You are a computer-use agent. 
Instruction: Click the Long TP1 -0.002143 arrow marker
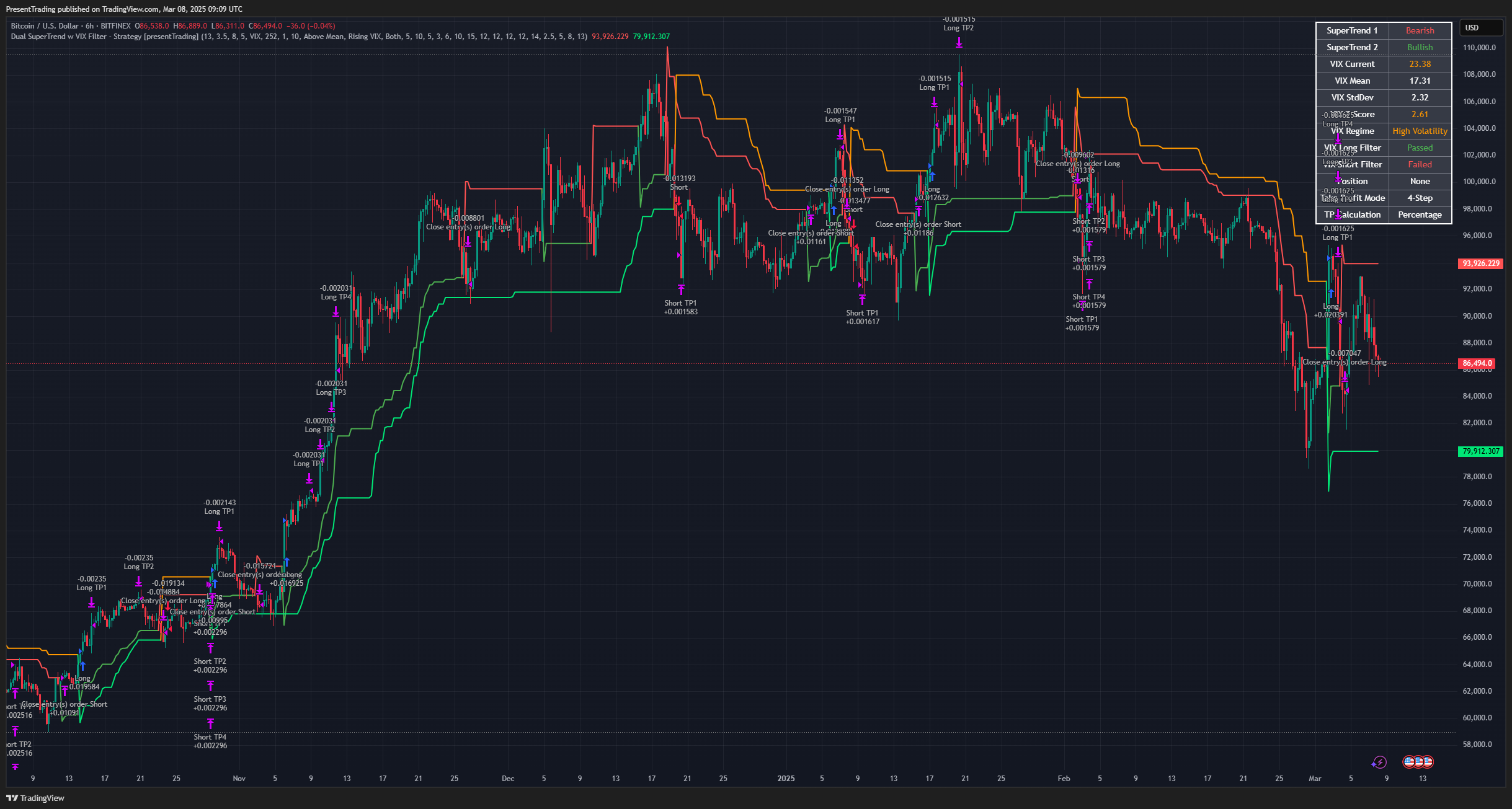click(219, 526)
